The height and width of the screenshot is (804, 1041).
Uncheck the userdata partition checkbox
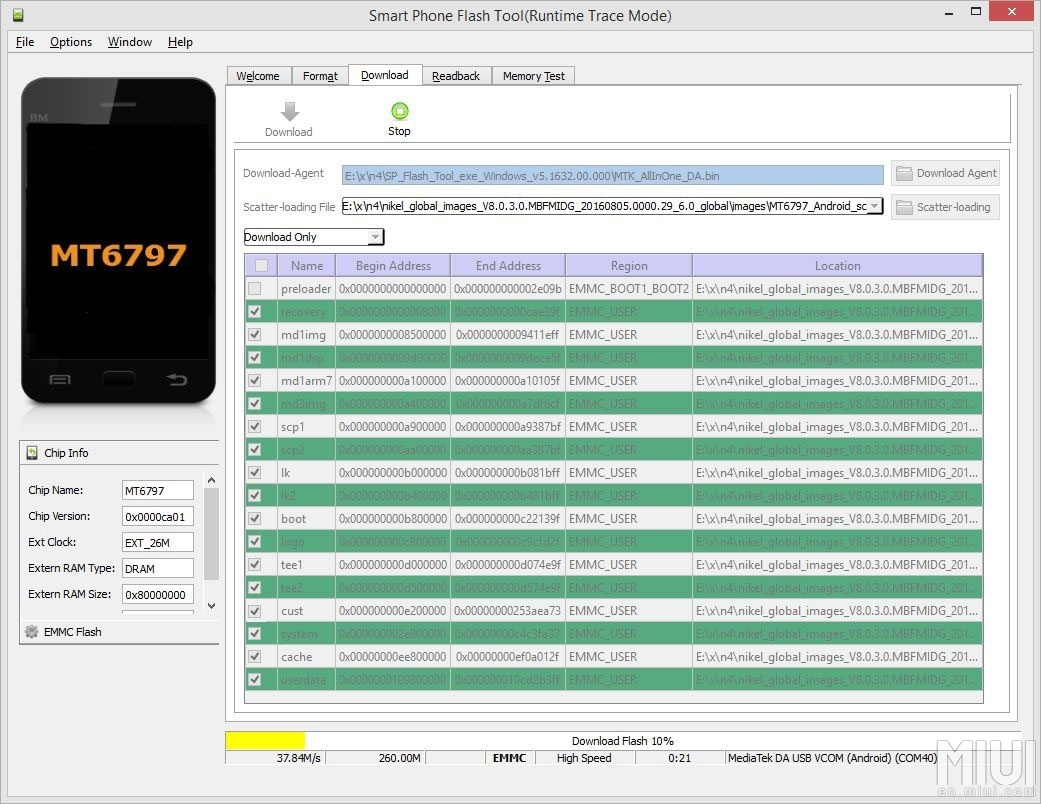pyautogui.click(x=255, y=680)
